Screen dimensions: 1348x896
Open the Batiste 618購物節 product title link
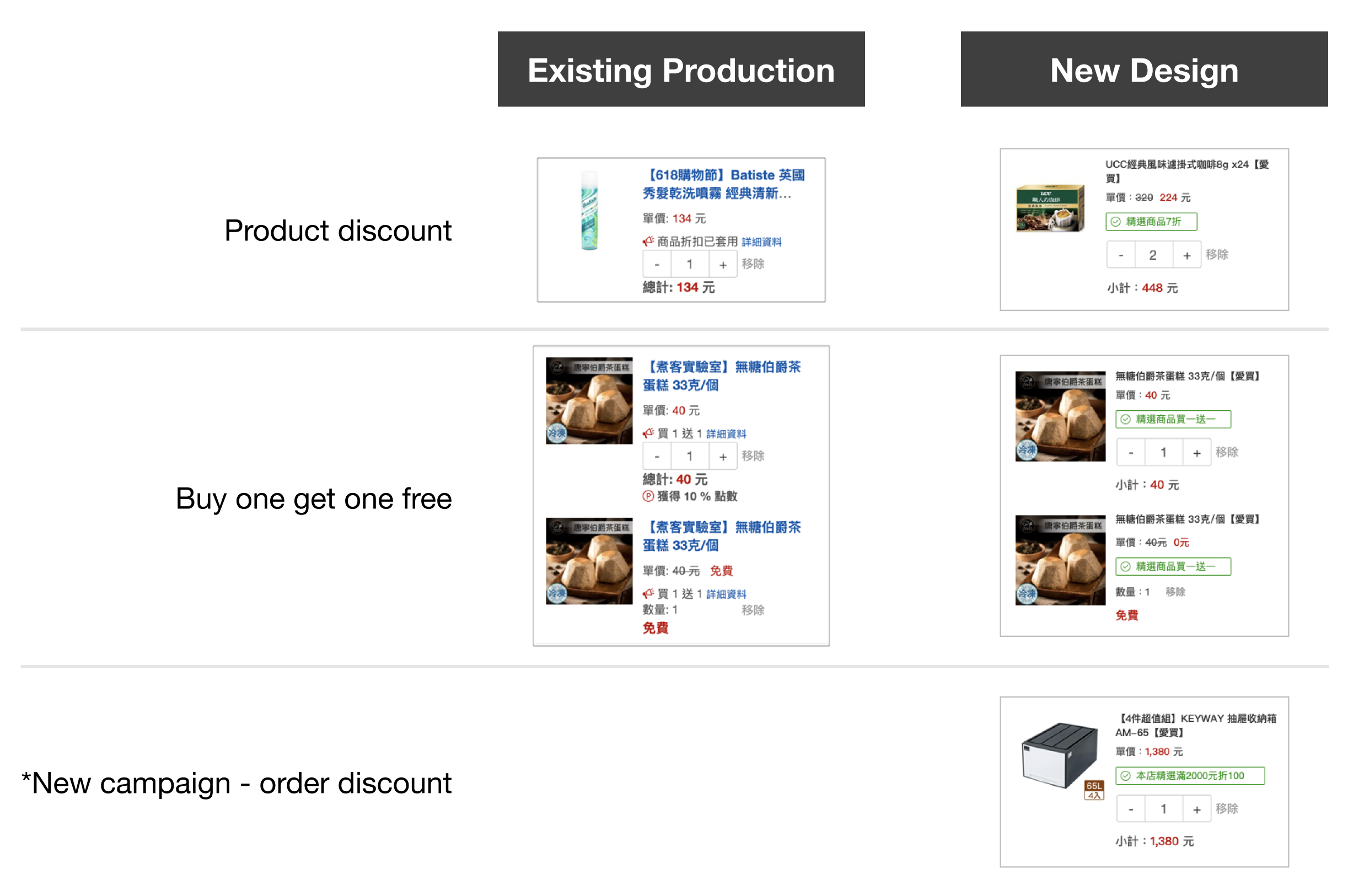pyautogui.click(x=723, y=184)
